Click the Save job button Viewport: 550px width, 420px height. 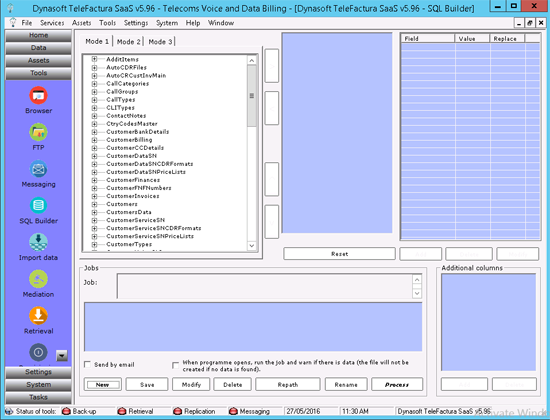click(x=147, y=385)
